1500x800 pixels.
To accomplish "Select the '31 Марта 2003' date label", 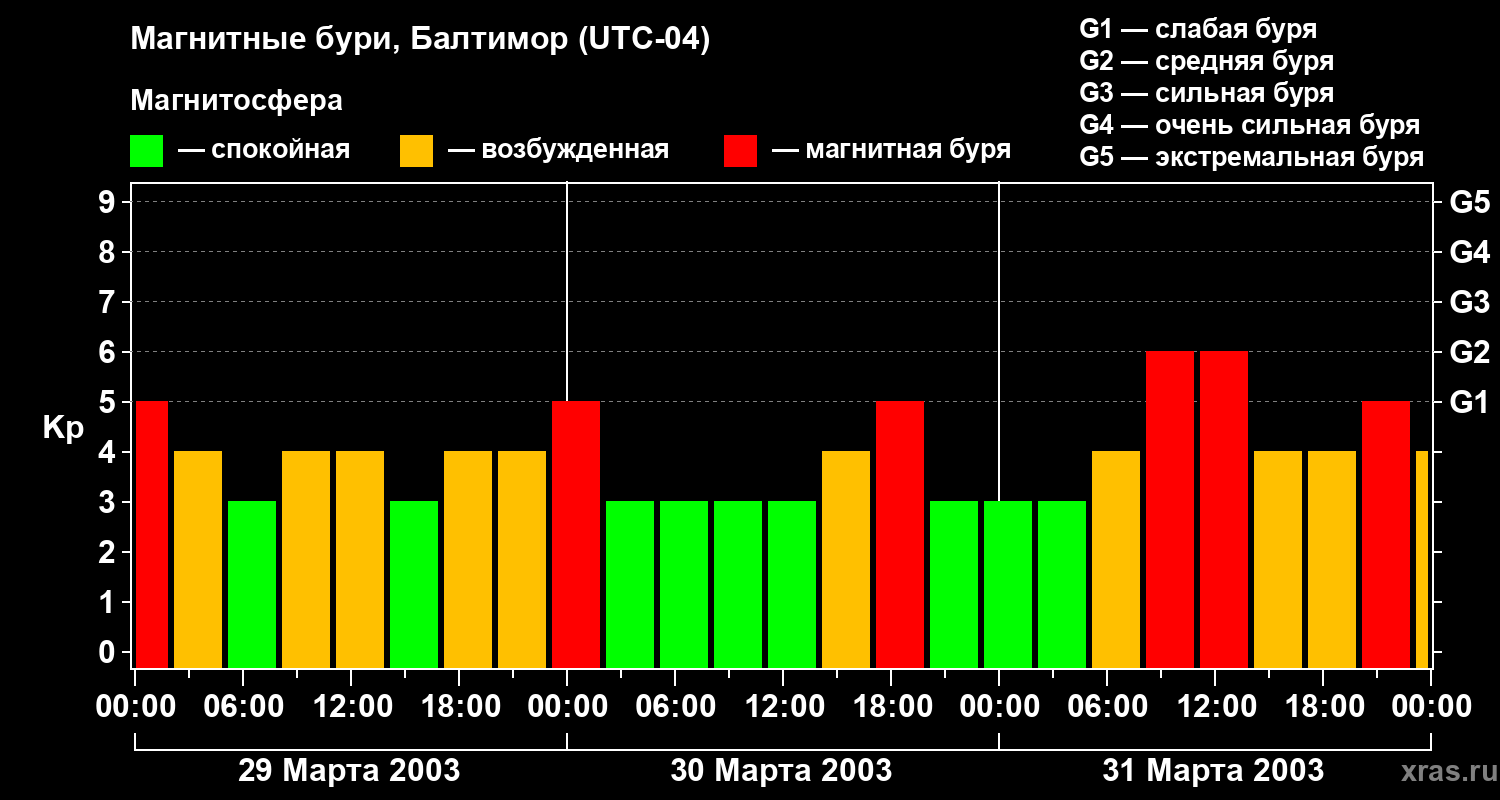I will click(1213, 771).
